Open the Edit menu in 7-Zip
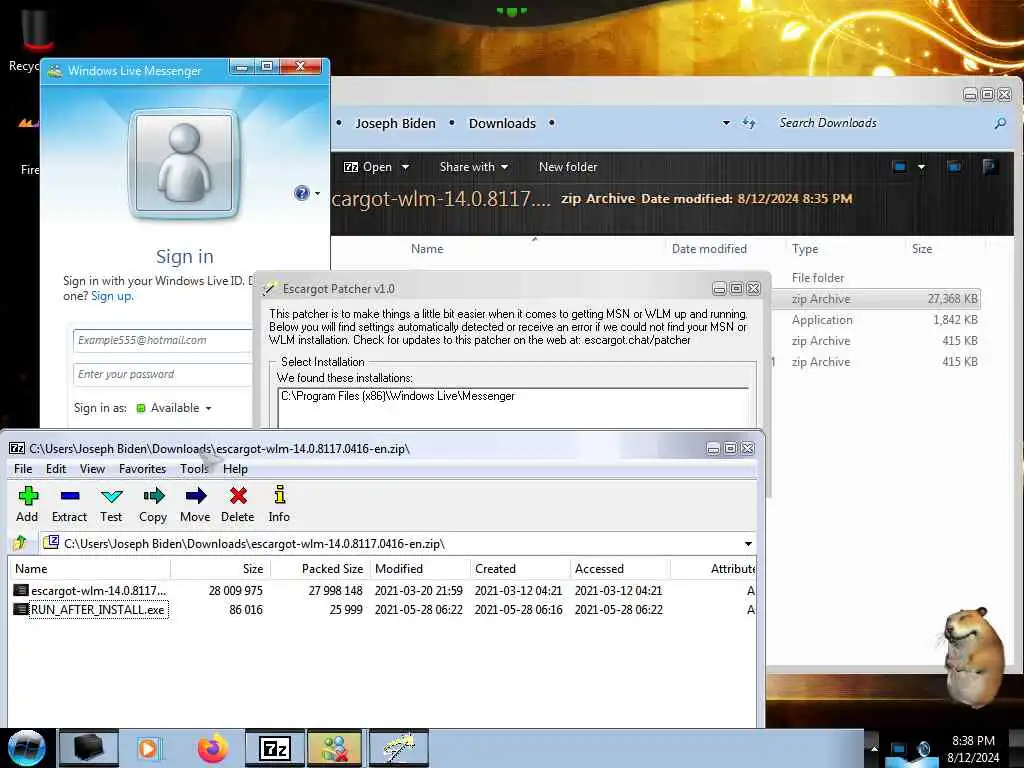Viewport: 1024px width, 768px height. coord(56,469)
